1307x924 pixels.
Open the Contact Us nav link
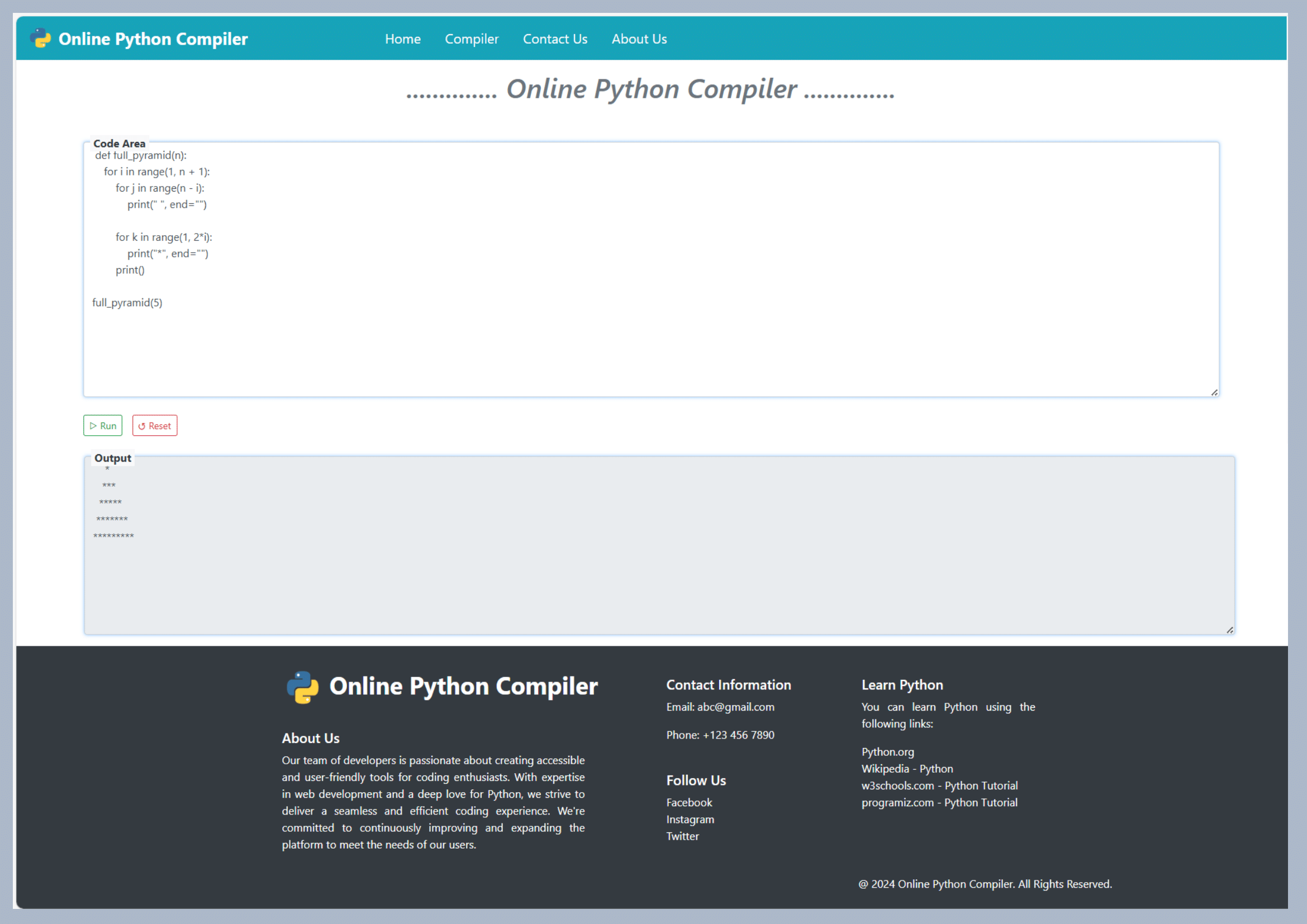click(554, 39)
